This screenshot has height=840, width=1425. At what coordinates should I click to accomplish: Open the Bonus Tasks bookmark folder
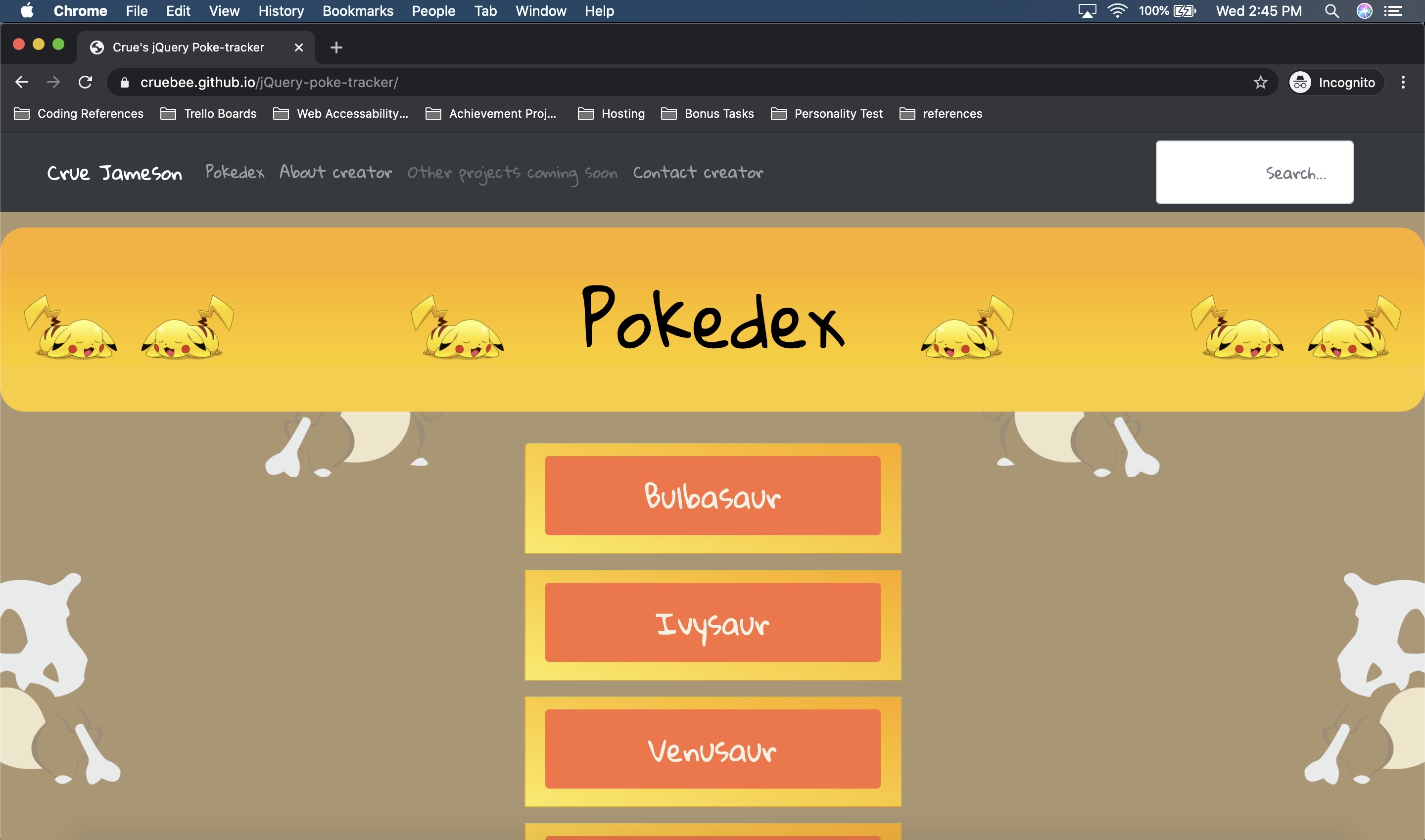point(707,114)
